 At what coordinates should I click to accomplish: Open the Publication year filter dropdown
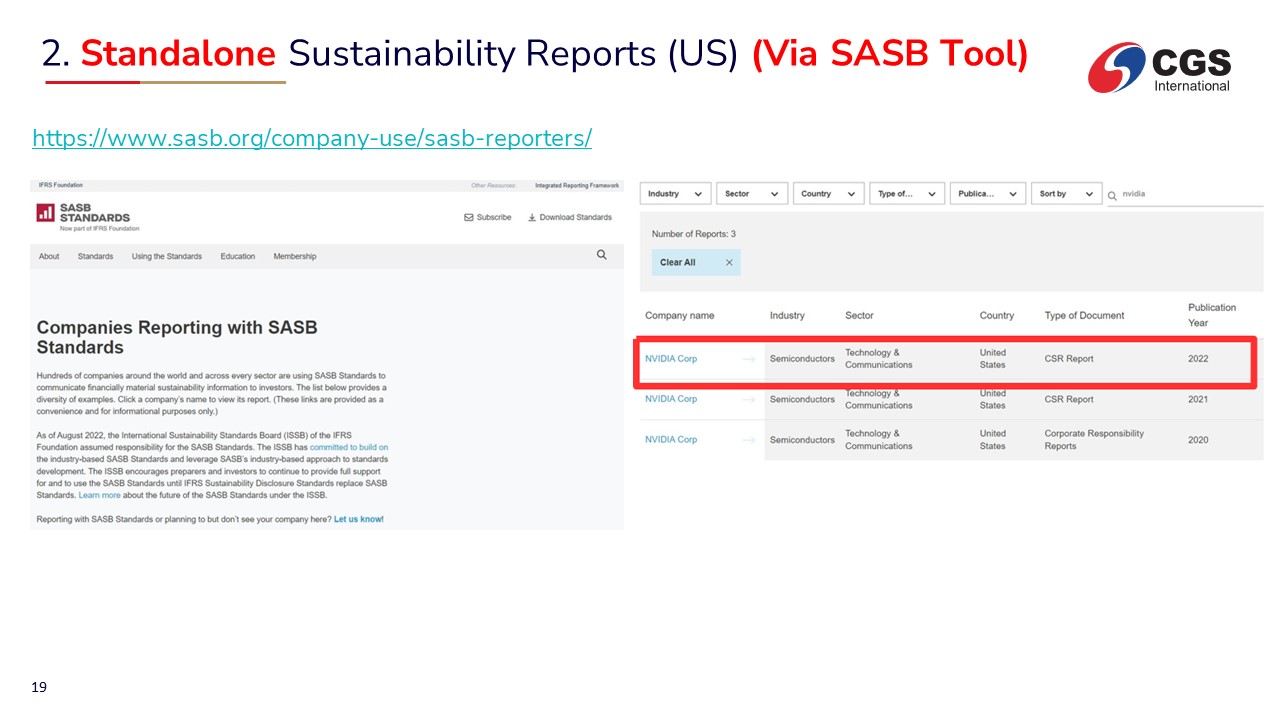[x=986, y=194]
